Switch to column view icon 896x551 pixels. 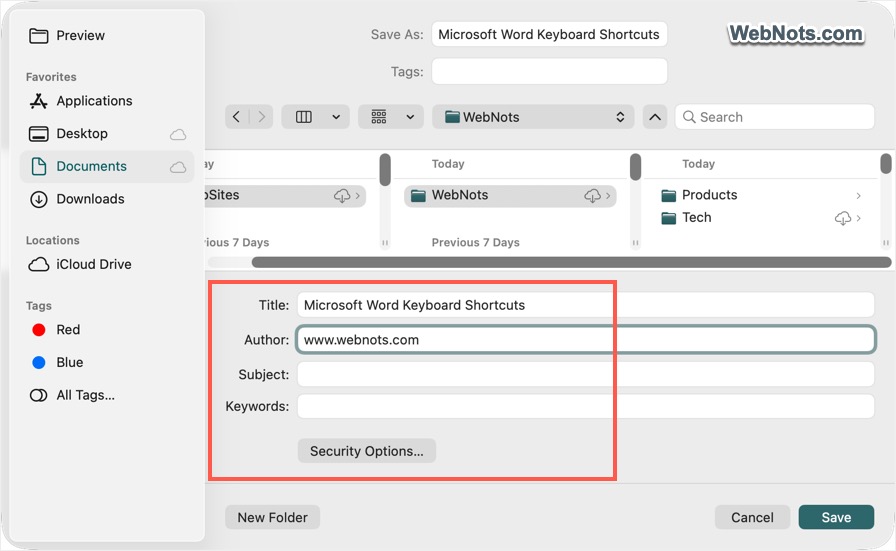tap(303, 117)
